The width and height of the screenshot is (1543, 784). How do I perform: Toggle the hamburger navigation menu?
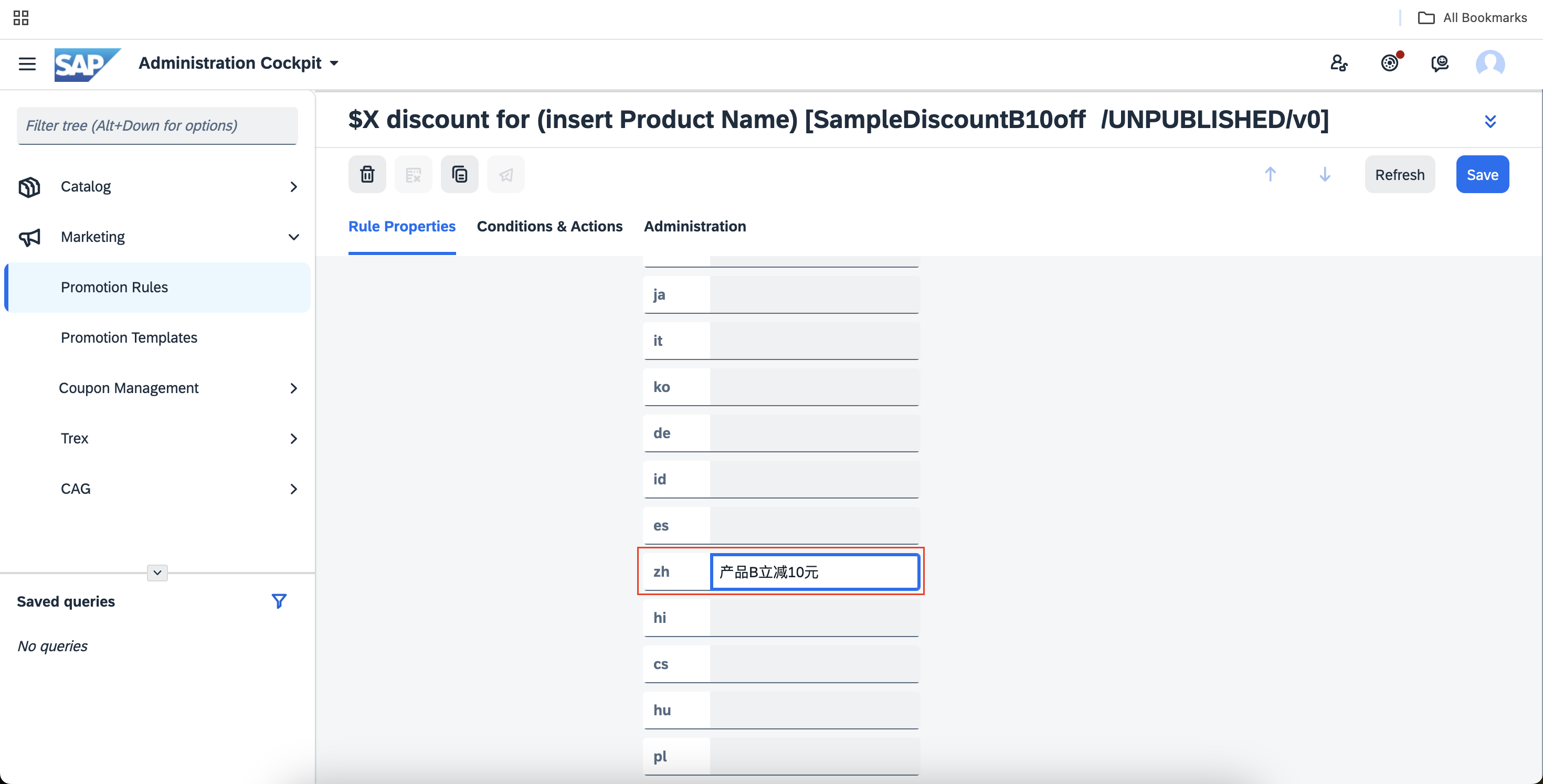[27, 63]
